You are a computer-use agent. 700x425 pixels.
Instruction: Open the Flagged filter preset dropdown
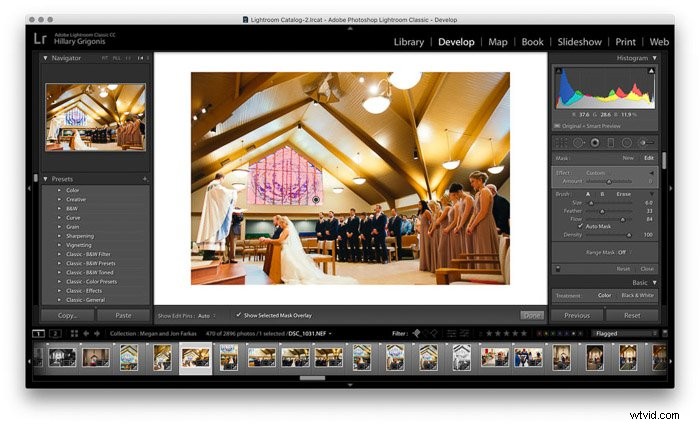coord(624,333)
